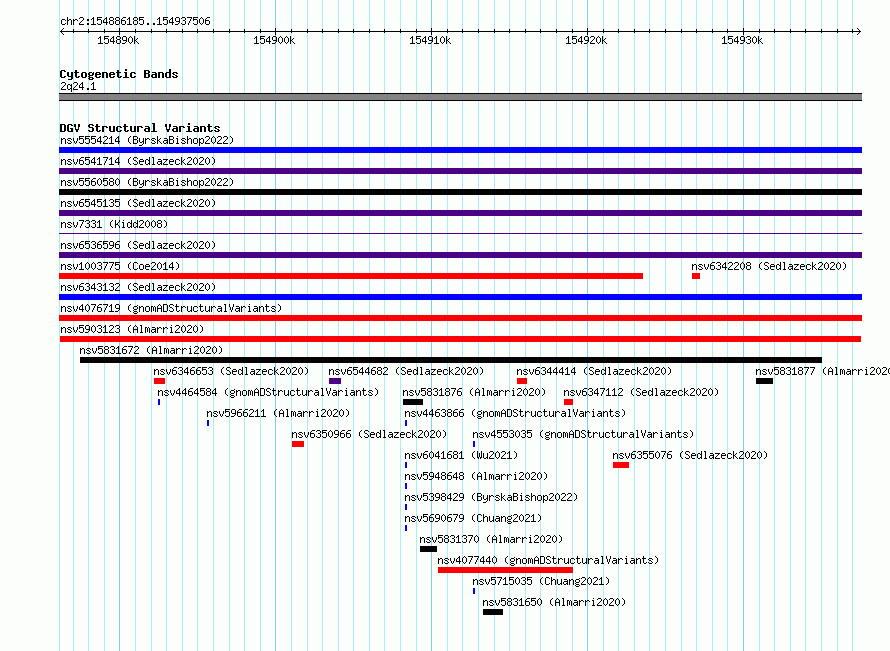This screenshot has height=651, width=890.
Task: Click nsv5690679 (Chuang2021) label
Action: pos(473,518)
